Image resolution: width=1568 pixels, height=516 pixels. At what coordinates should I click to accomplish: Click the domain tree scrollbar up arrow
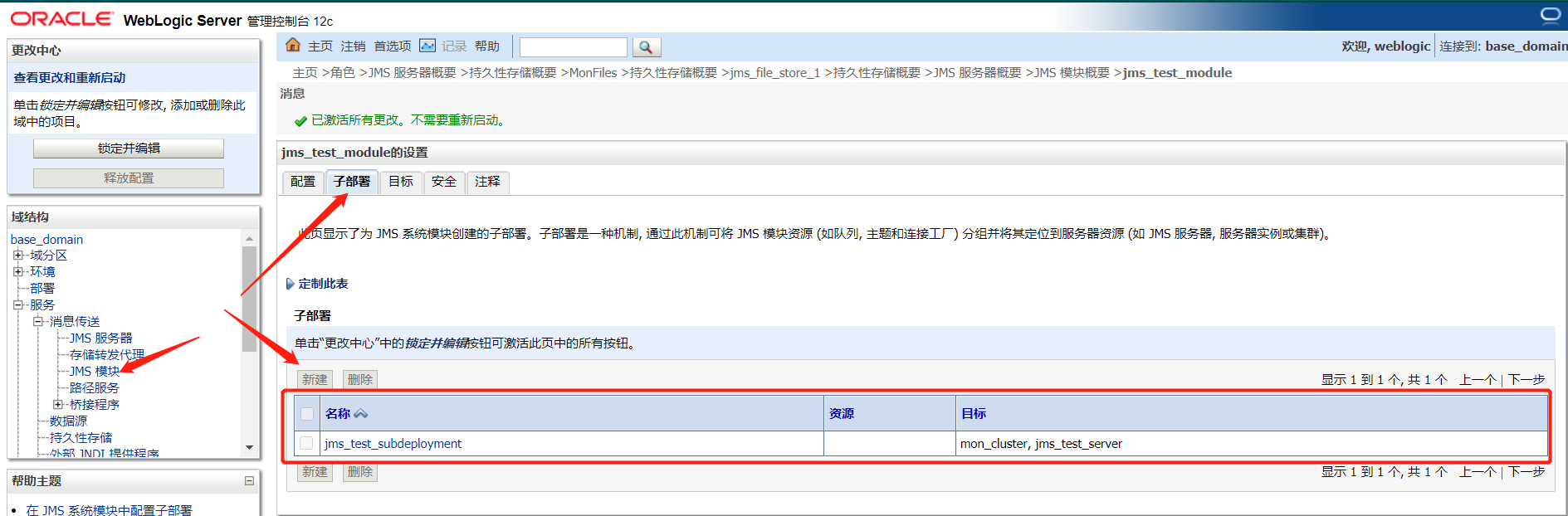click(x=249, y=239)
